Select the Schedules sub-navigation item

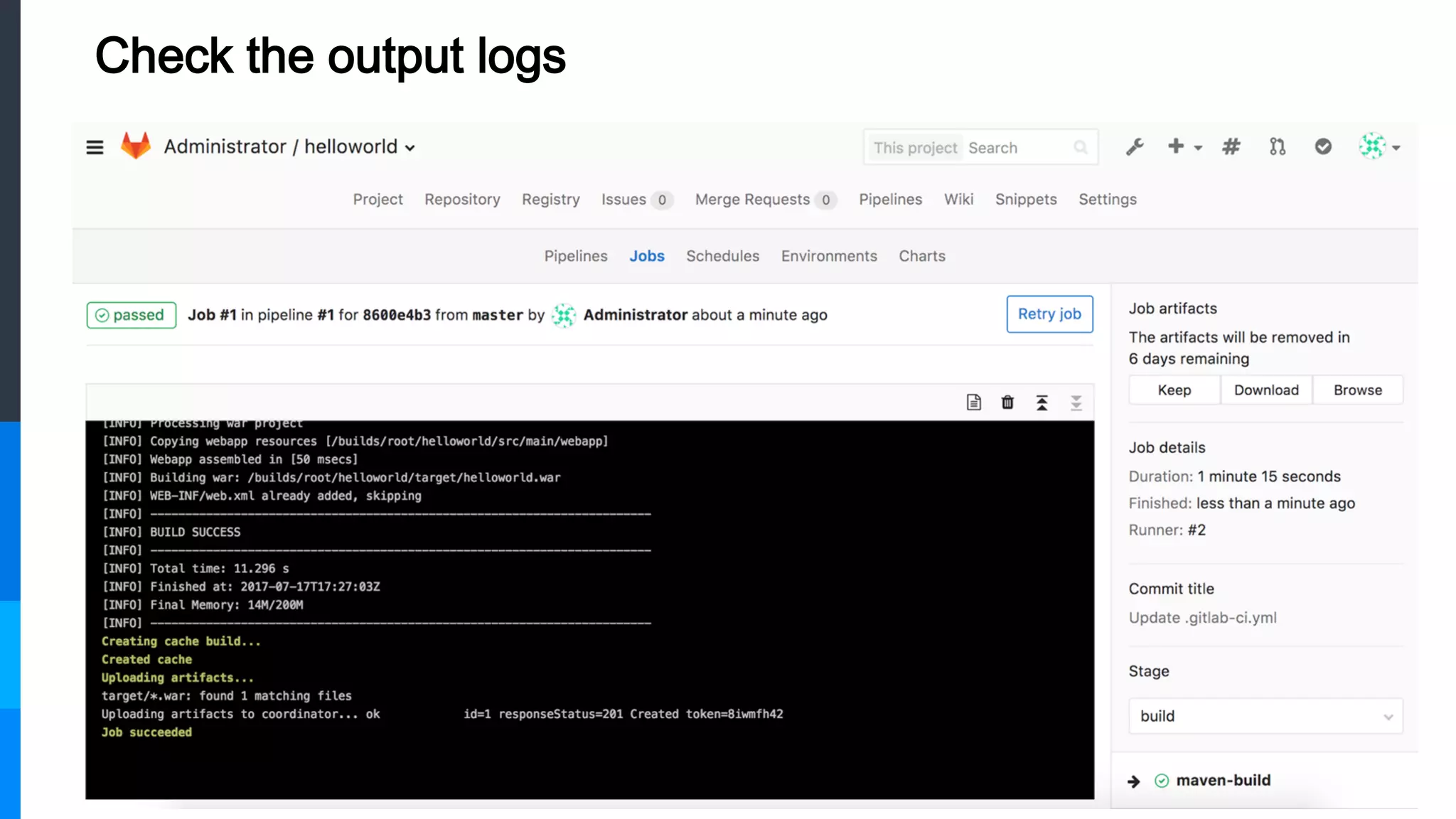[722, 256]
